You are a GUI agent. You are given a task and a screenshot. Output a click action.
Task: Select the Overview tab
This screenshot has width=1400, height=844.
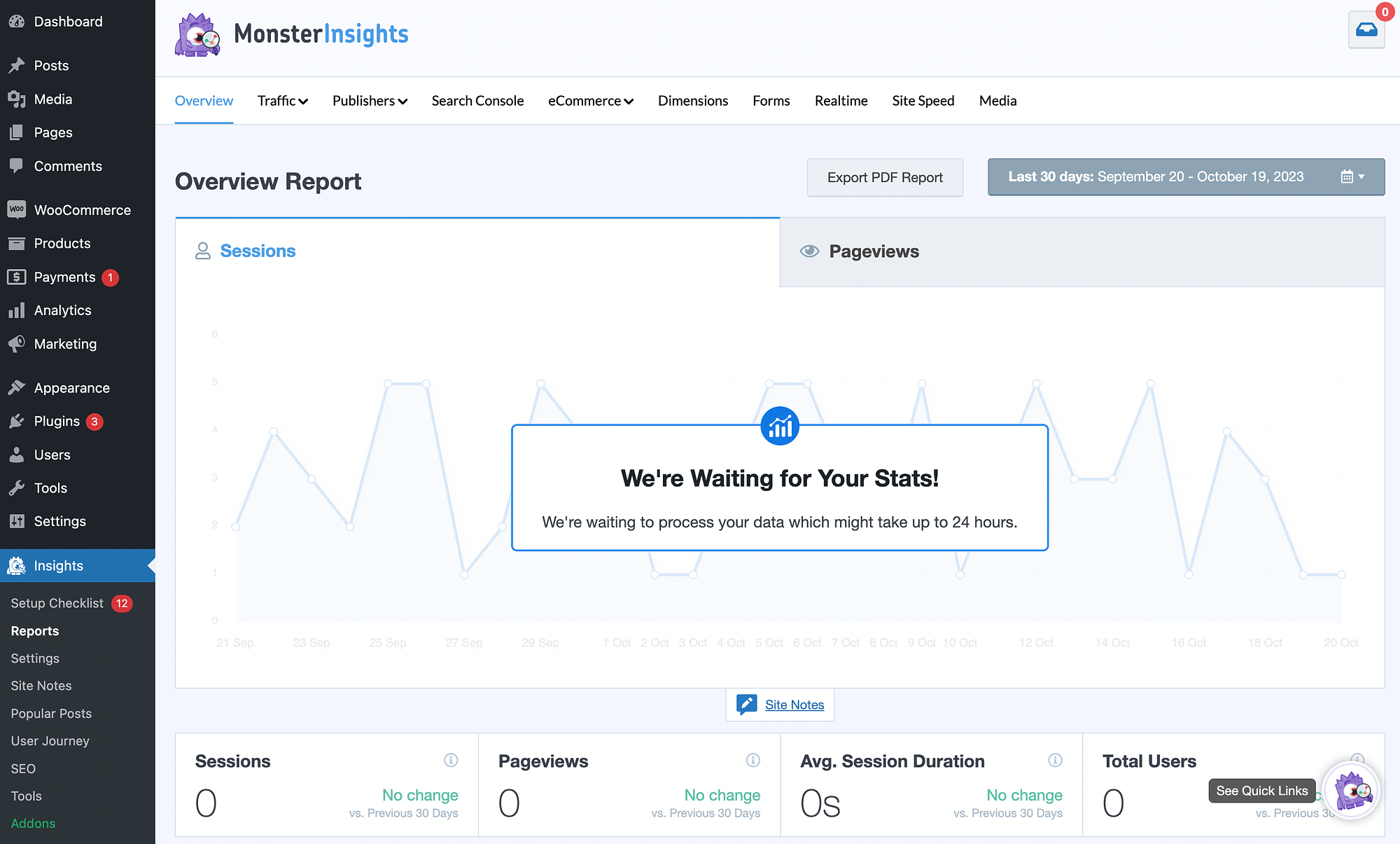204,100
